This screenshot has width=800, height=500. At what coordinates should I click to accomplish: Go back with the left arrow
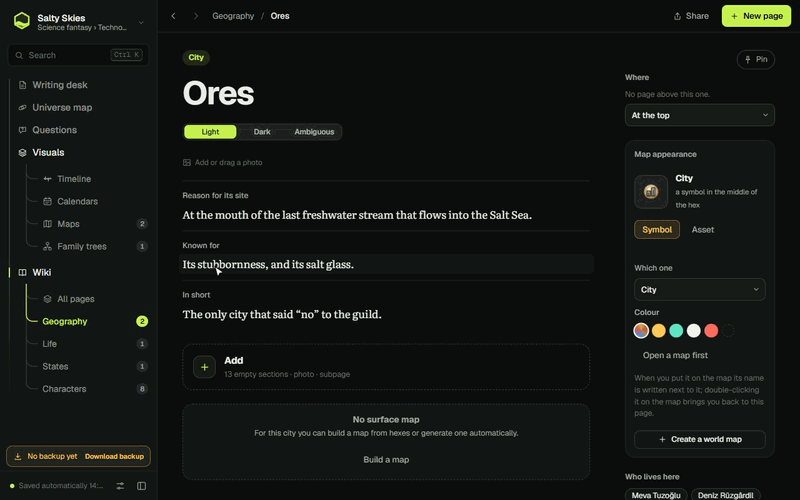click(x=173, y=16)
